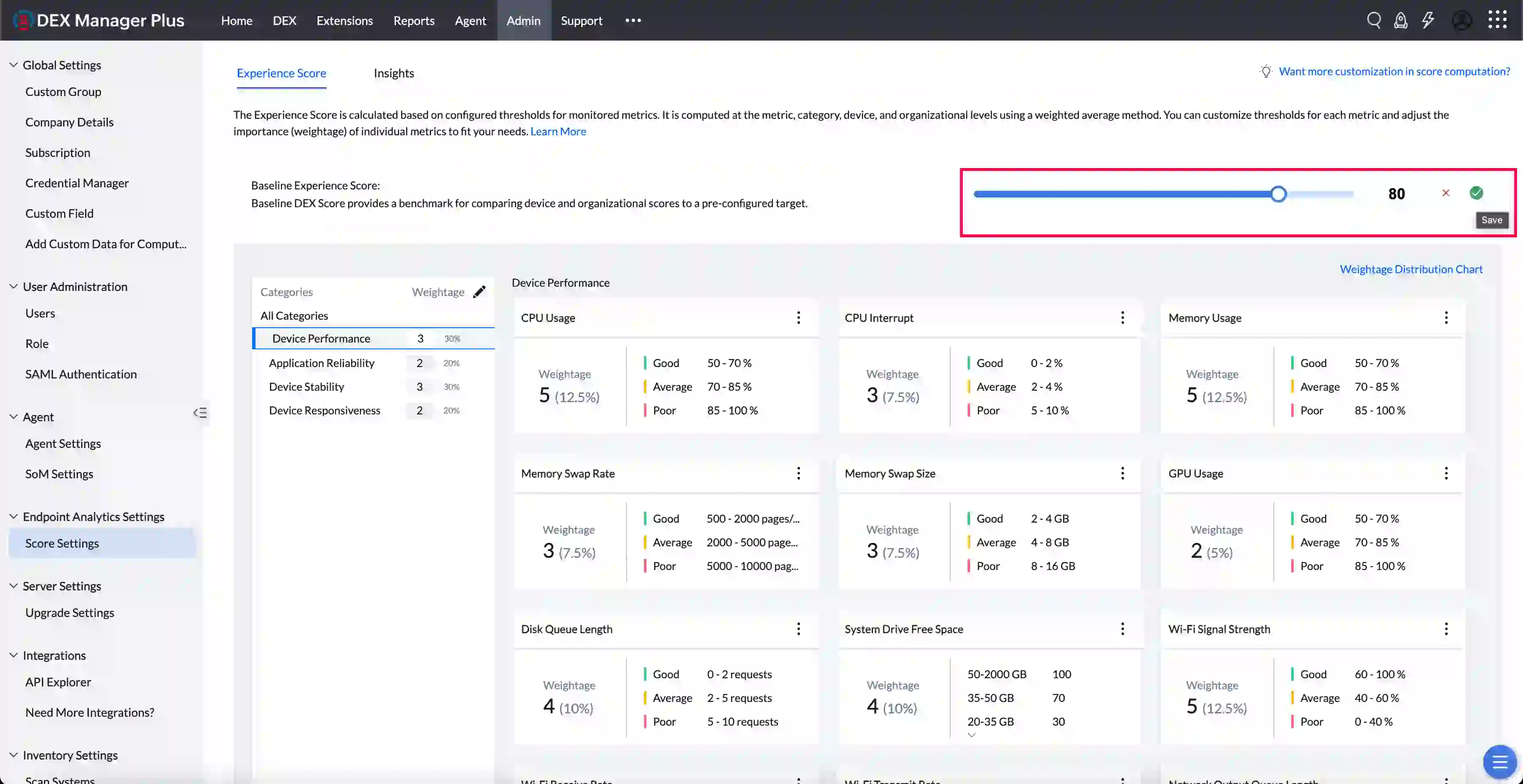Collapse Endpoint Analytics Settings group
This screenshot has width=1523, height=784.
[x=13, y=516]
